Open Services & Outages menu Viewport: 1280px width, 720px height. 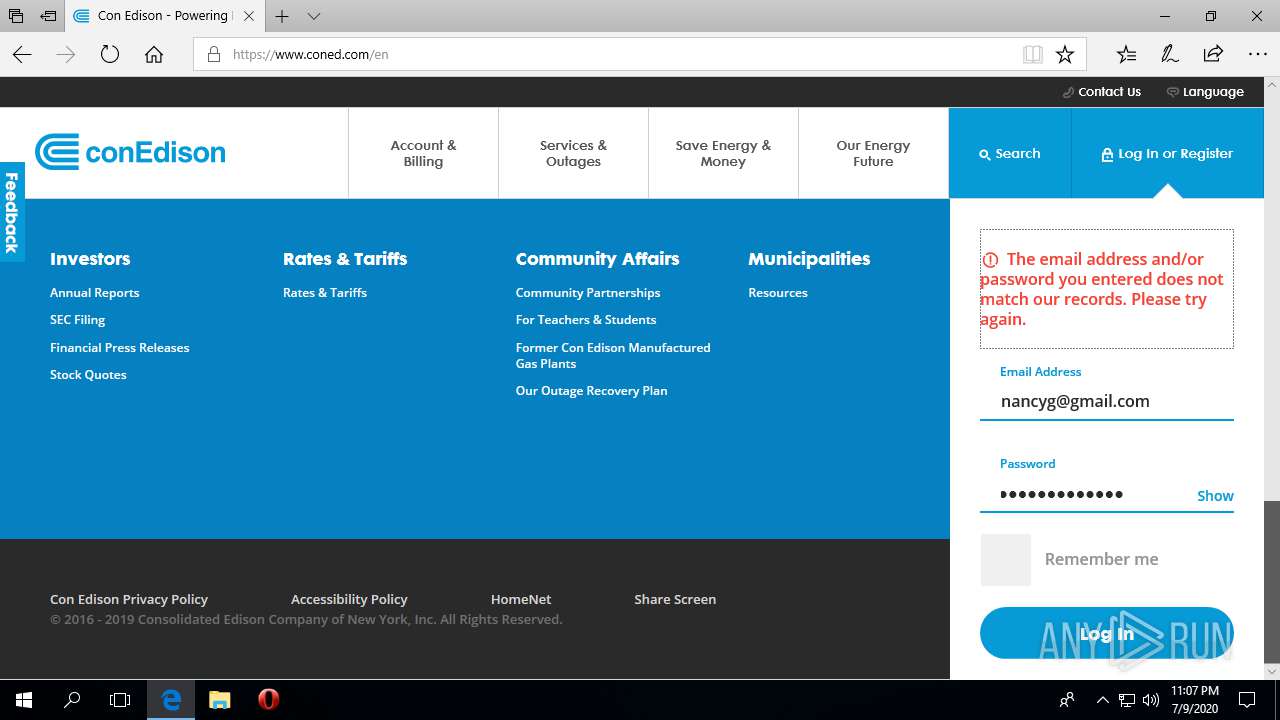(x=573, y=153)
